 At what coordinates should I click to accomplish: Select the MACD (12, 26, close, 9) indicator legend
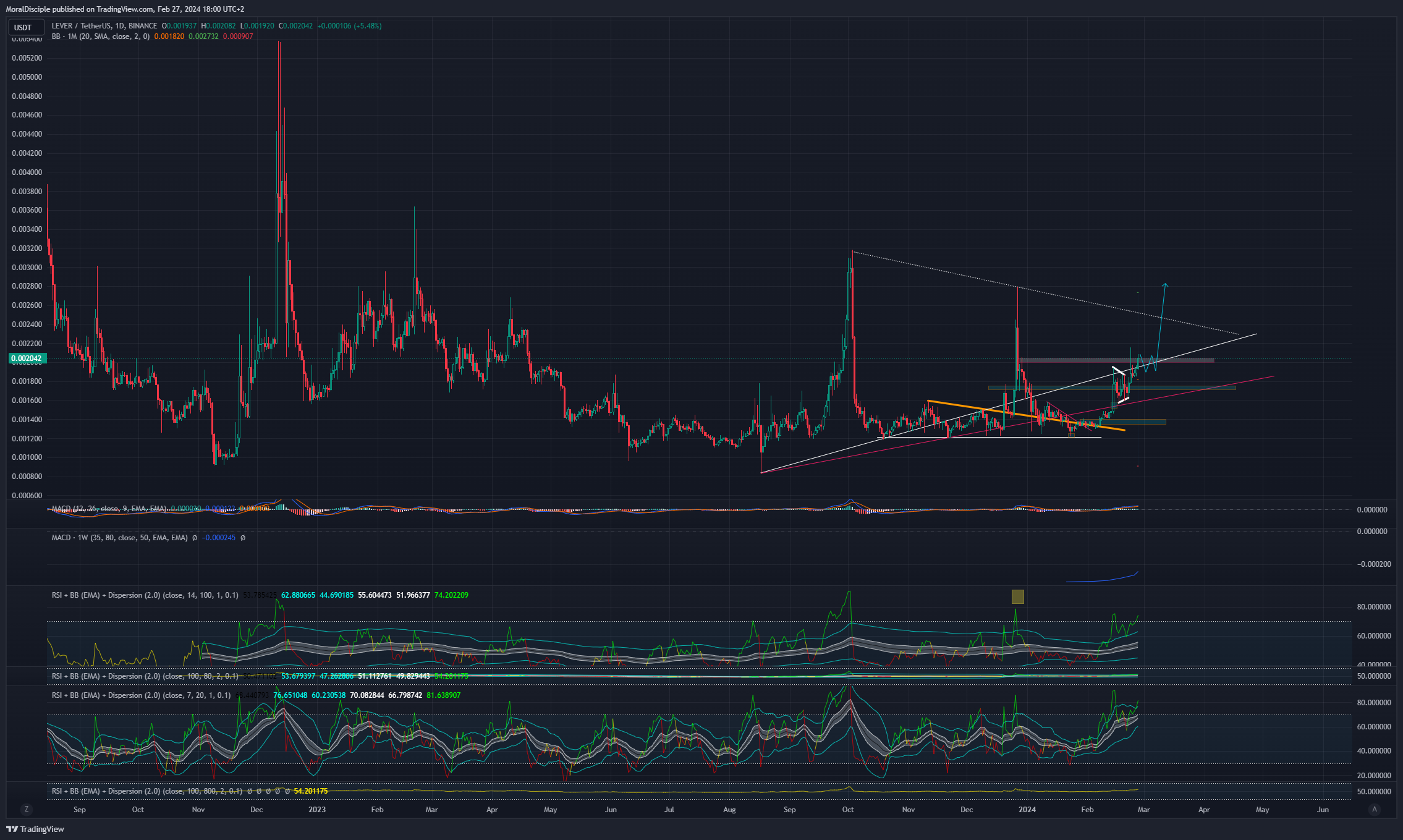point(109,509)
